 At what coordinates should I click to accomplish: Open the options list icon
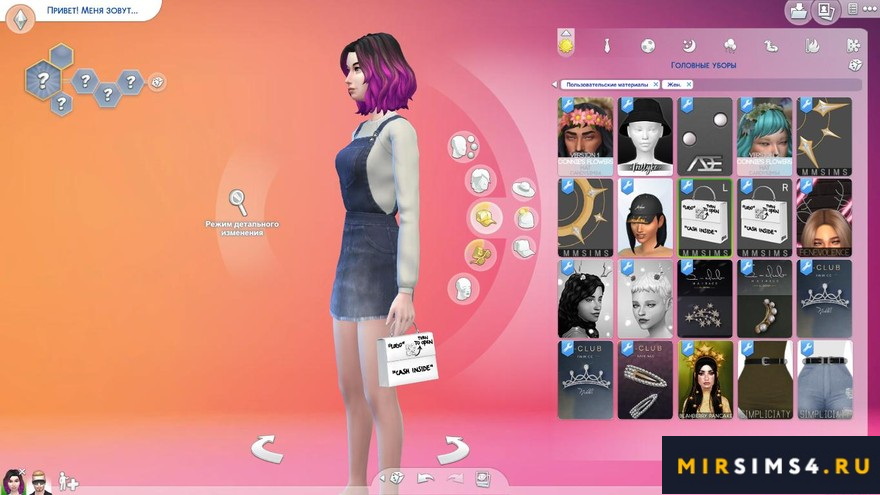click(852, 10)
